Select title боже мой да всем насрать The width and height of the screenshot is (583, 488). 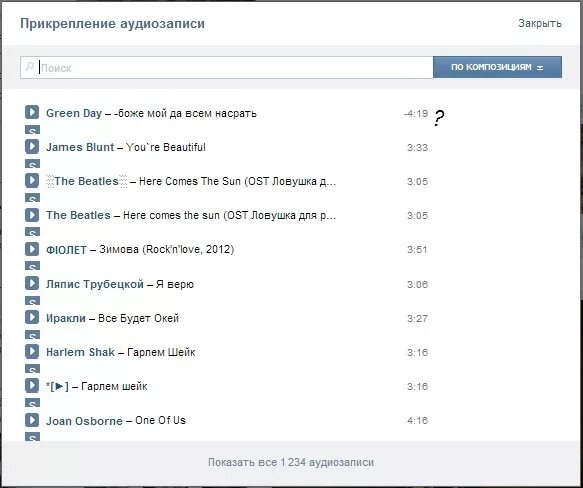click(x=187, y=113)
